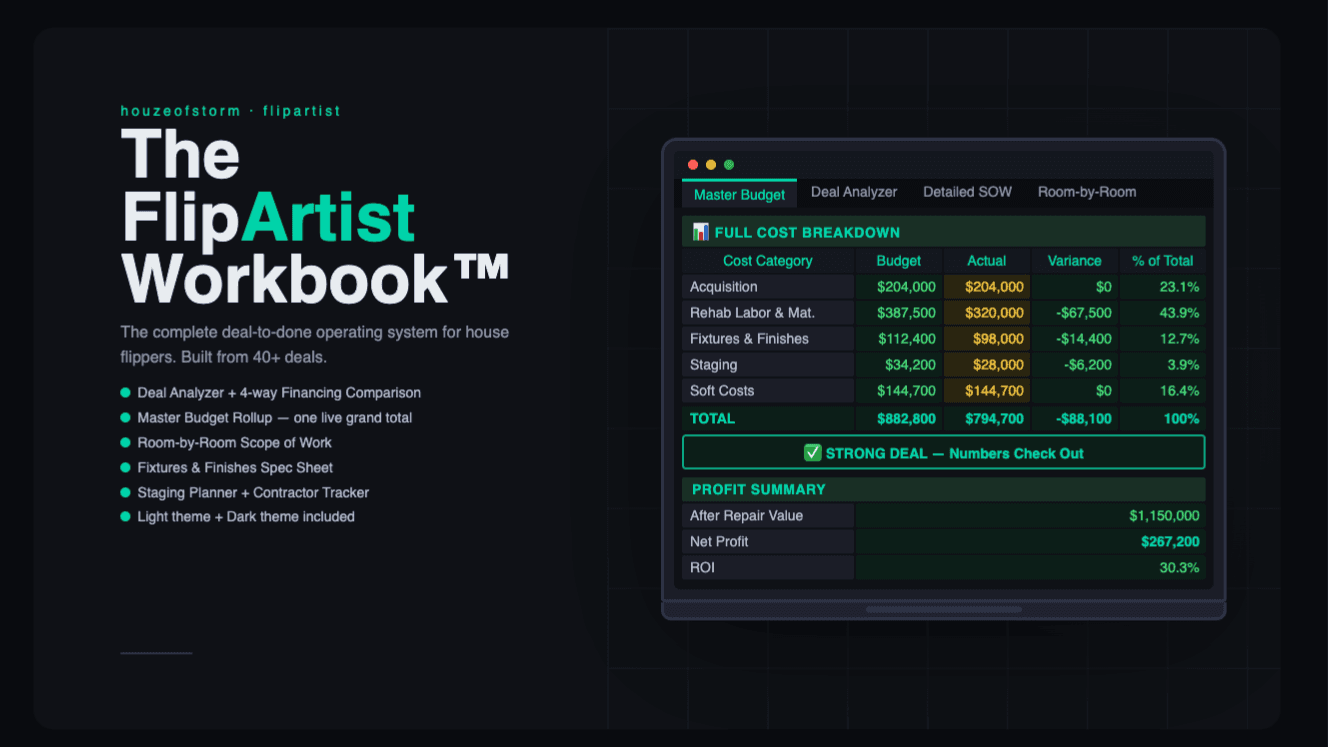Open the Deal Analyzer tab

tap(854, 192)
